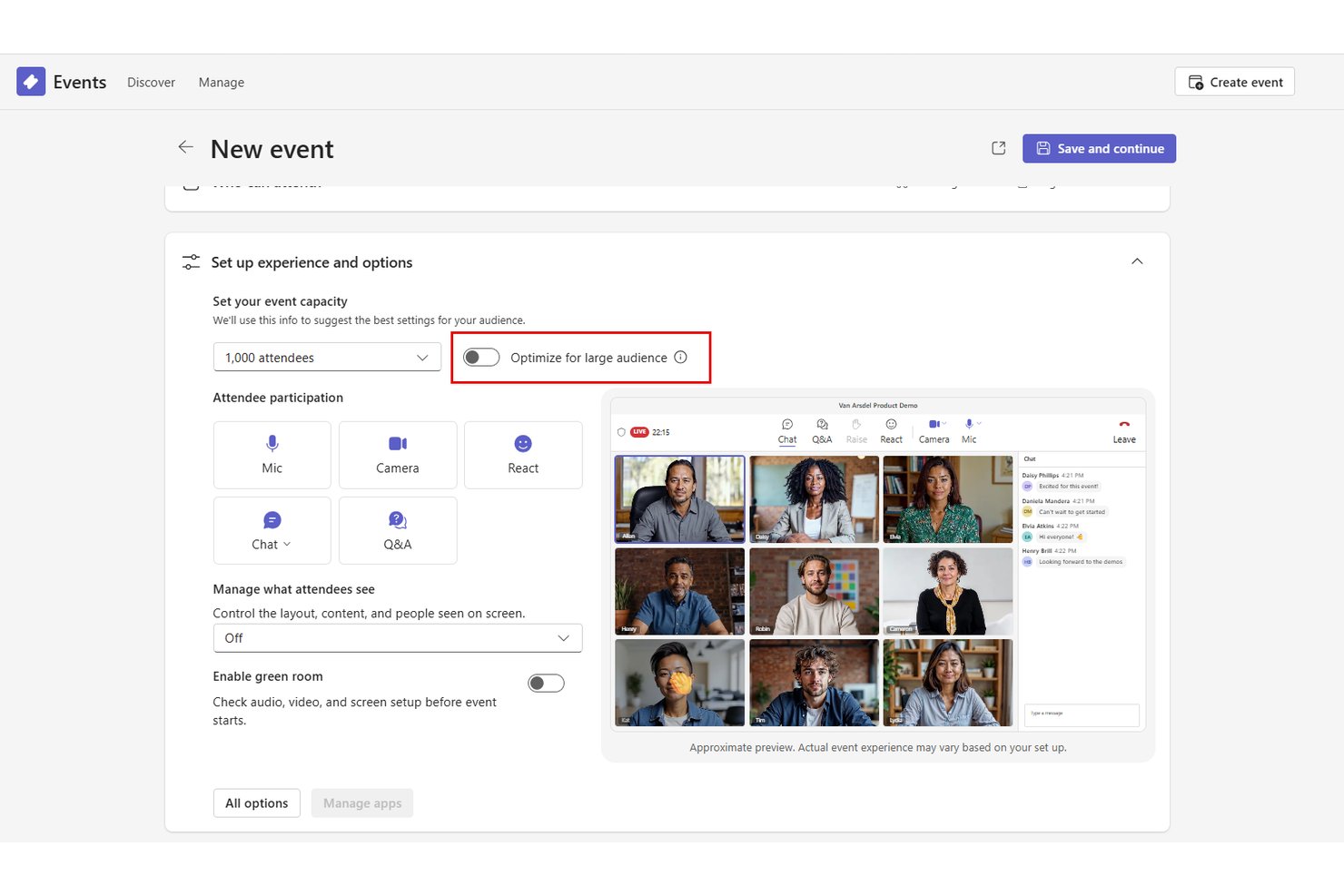
Task: Click the Chat icon in the preview toolbar
Action: 787,425
